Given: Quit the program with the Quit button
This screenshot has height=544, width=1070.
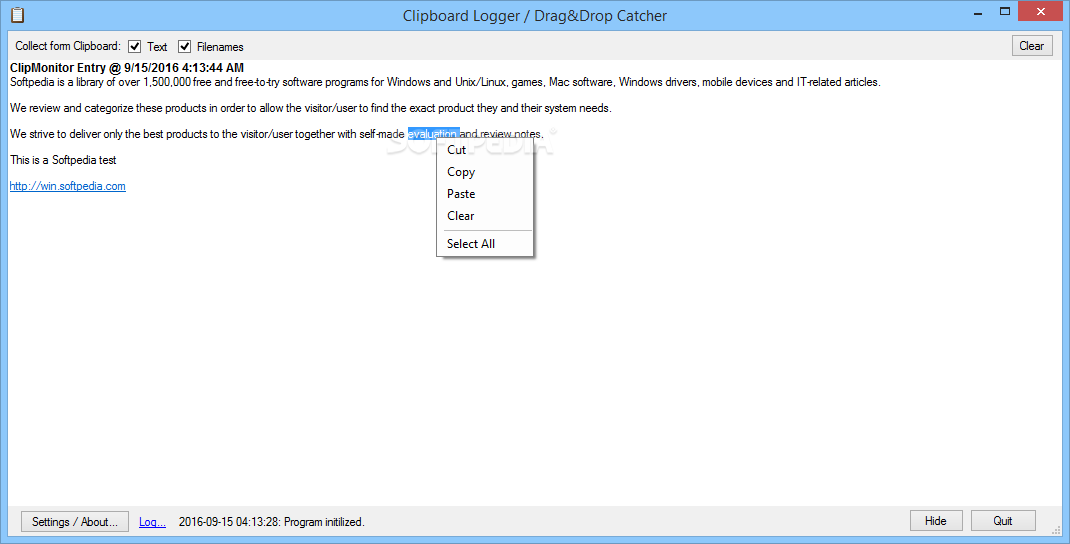Looking at the screenshot, I should click(1002, 521).
